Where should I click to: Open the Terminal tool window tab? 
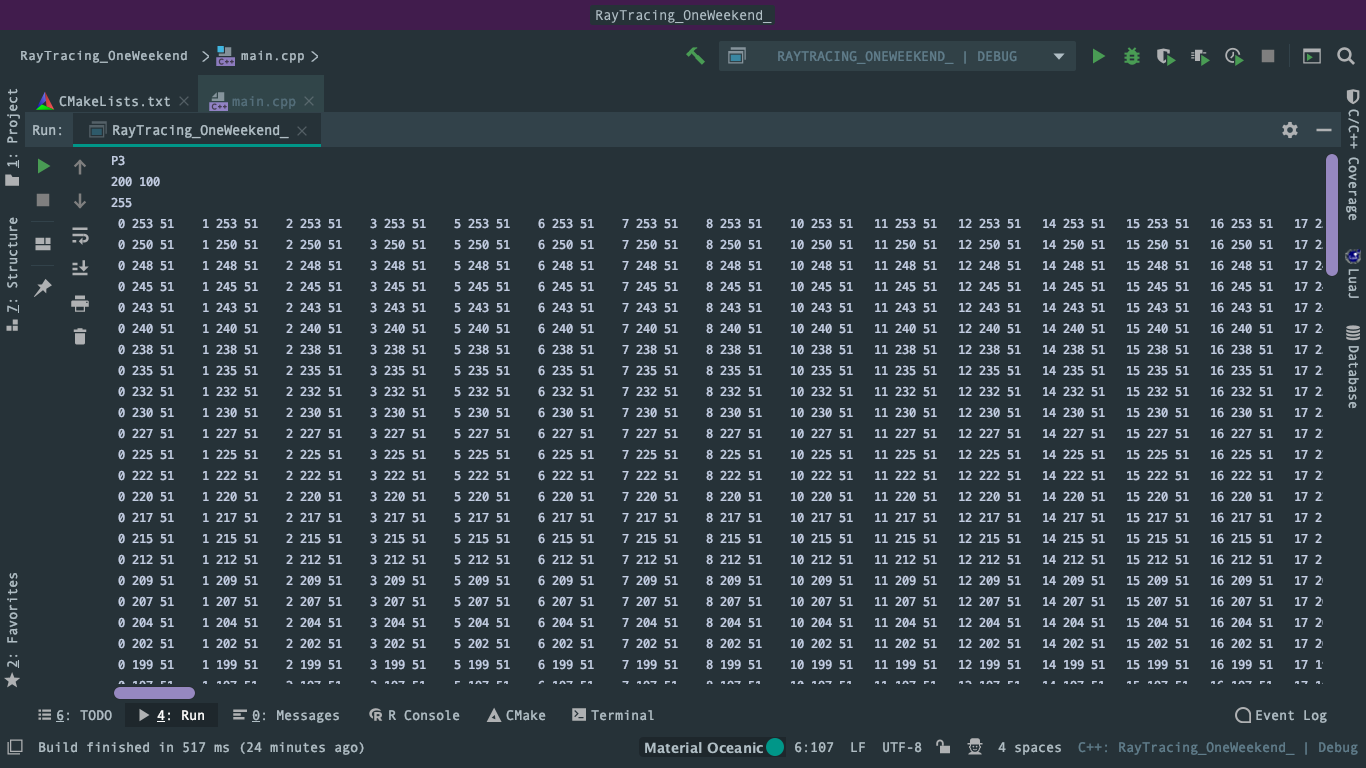612,715
